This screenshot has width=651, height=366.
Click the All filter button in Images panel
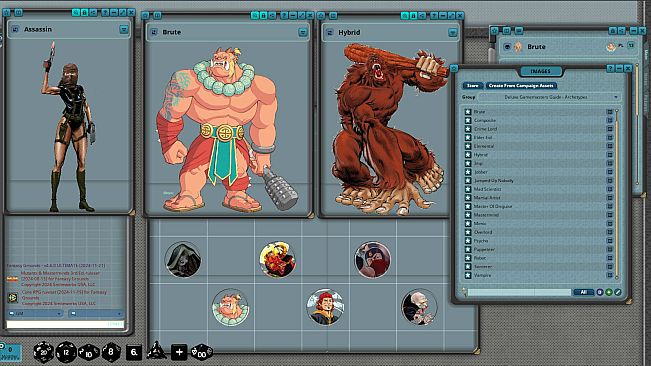(583, 293)
